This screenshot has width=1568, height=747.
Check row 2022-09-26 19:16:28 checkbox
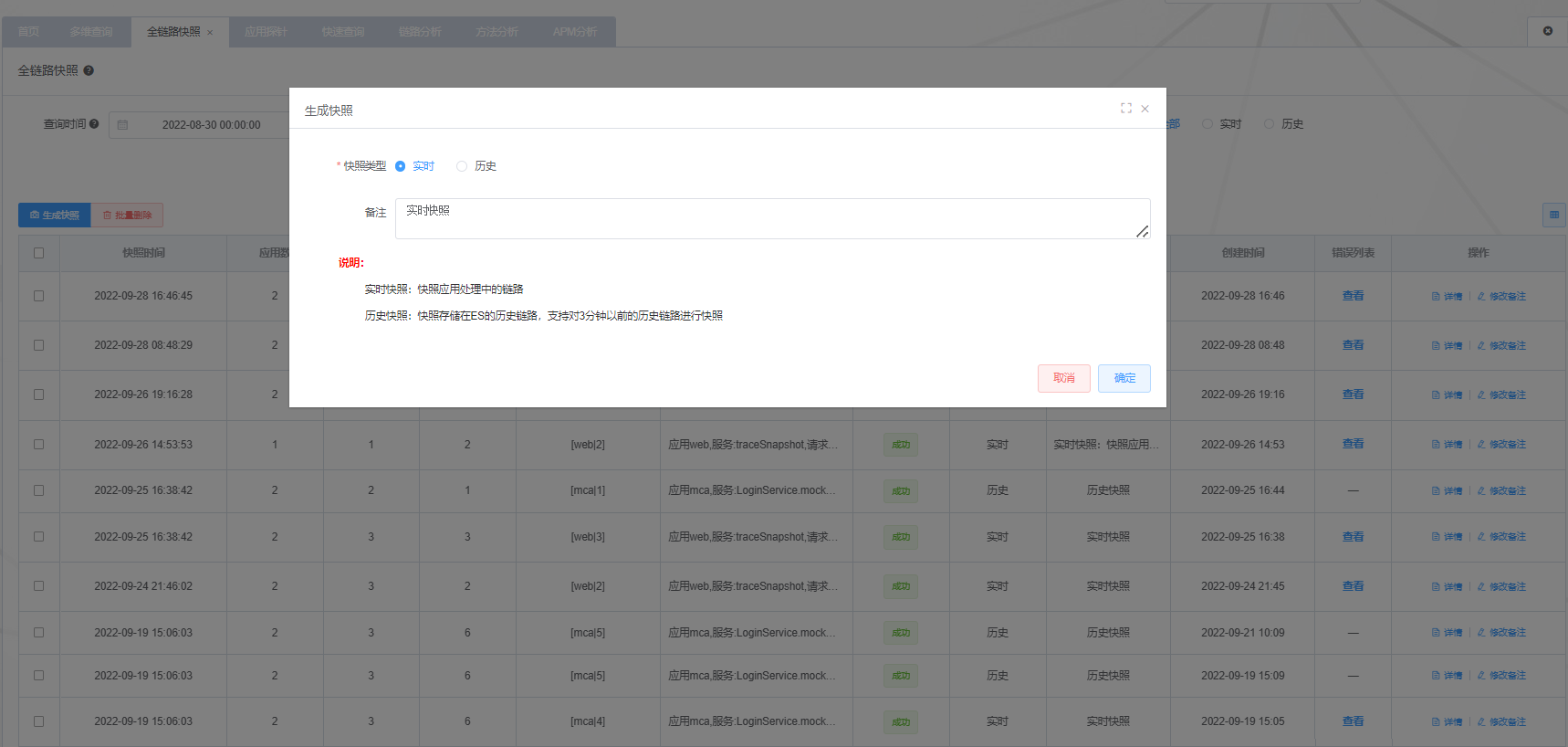pos(38,395)
